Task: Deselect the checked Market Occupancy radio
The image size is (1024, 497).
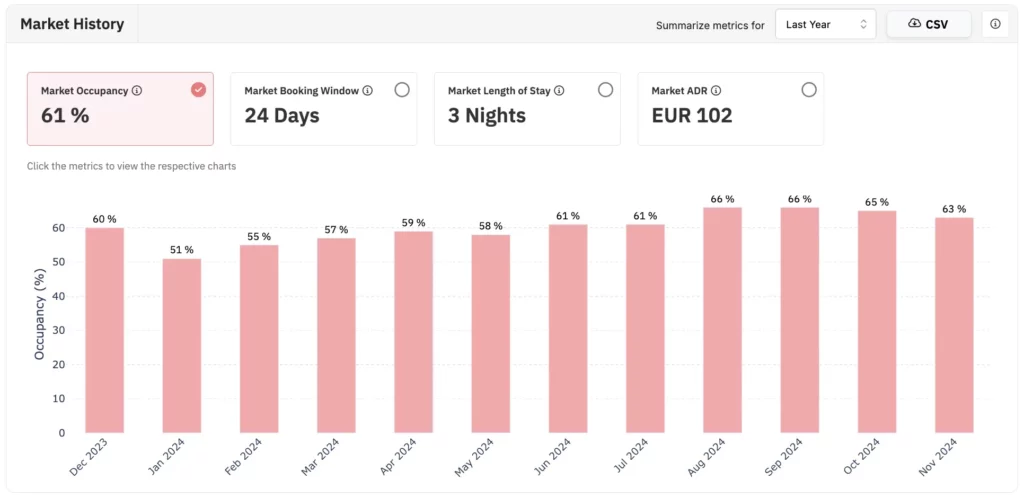Action: pyautogui.click(x=198, y=90)
